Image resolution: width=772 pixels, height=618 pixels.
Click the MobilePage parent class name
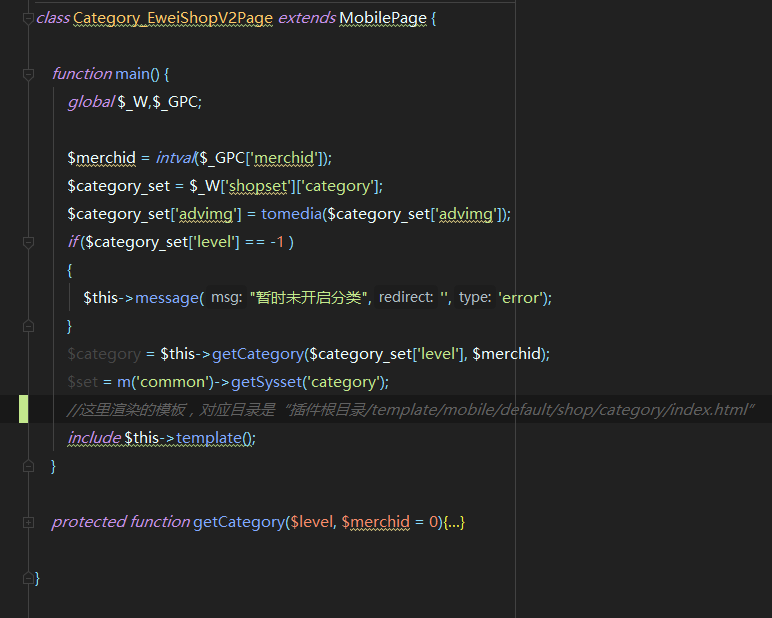(x=383, y=18)
